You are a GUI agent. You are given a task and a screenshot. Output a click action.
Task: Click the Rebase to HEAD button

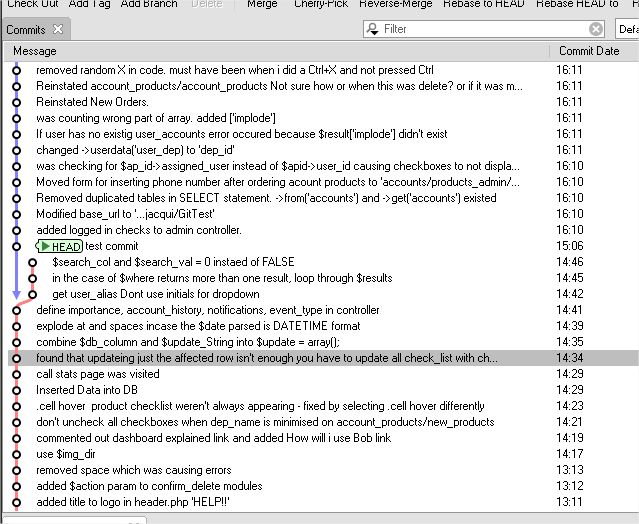(x=484, y=4)
